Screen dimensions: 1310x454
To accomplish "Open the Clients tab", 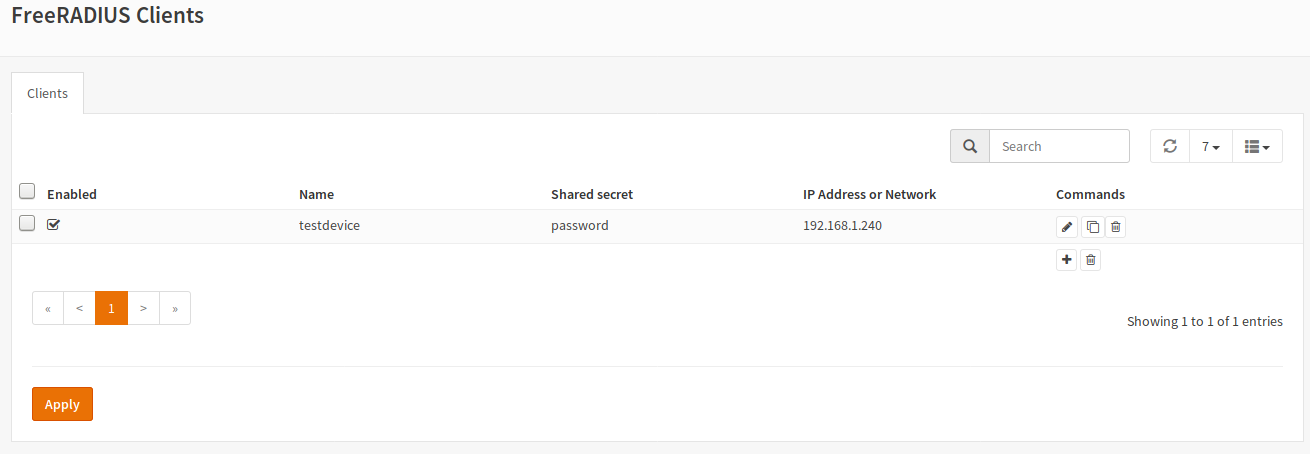I will [x=48, y=93].
